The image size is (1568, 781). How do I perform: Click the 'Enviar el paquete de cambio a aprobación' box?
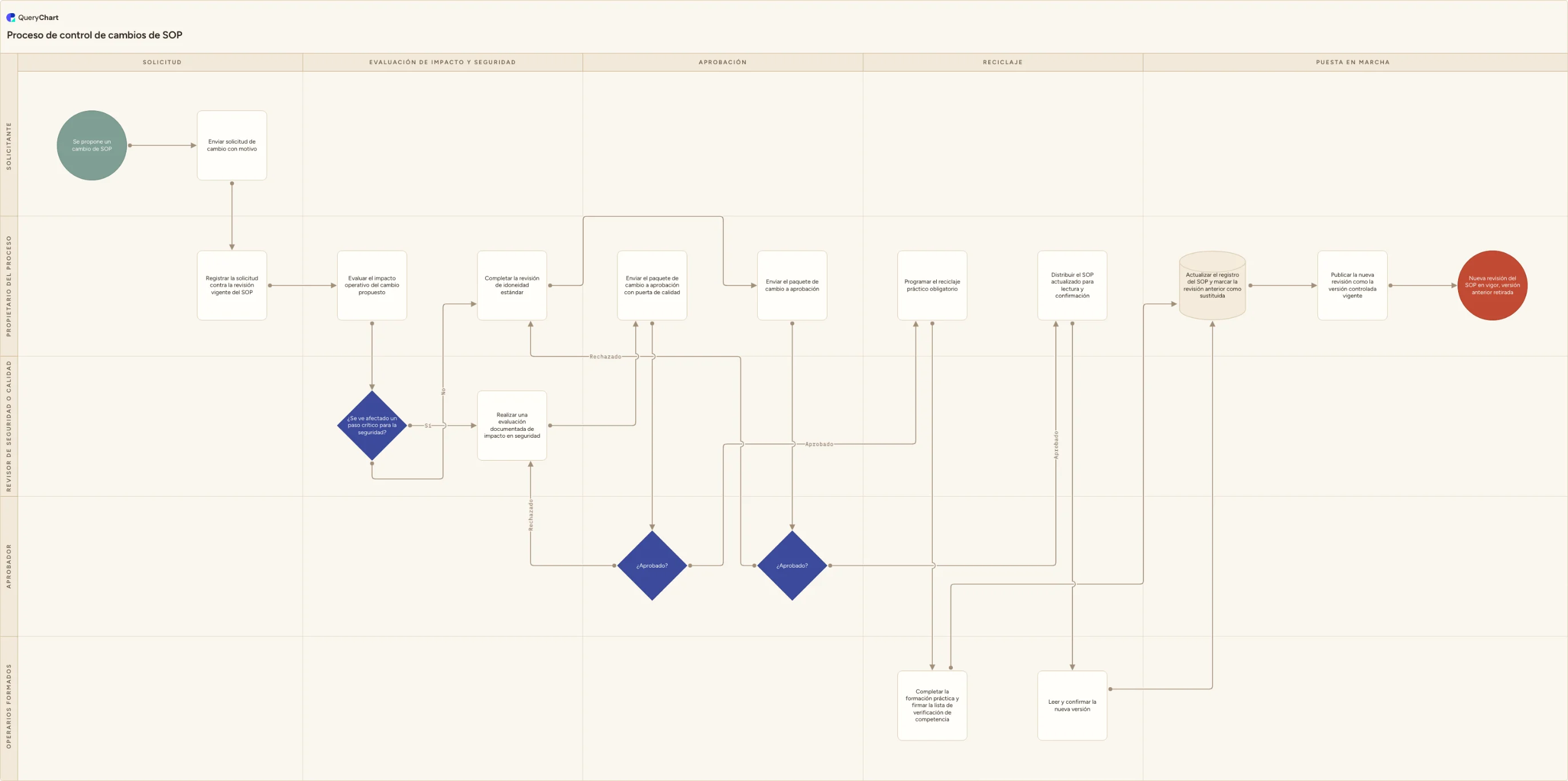[x=792, y=286]
